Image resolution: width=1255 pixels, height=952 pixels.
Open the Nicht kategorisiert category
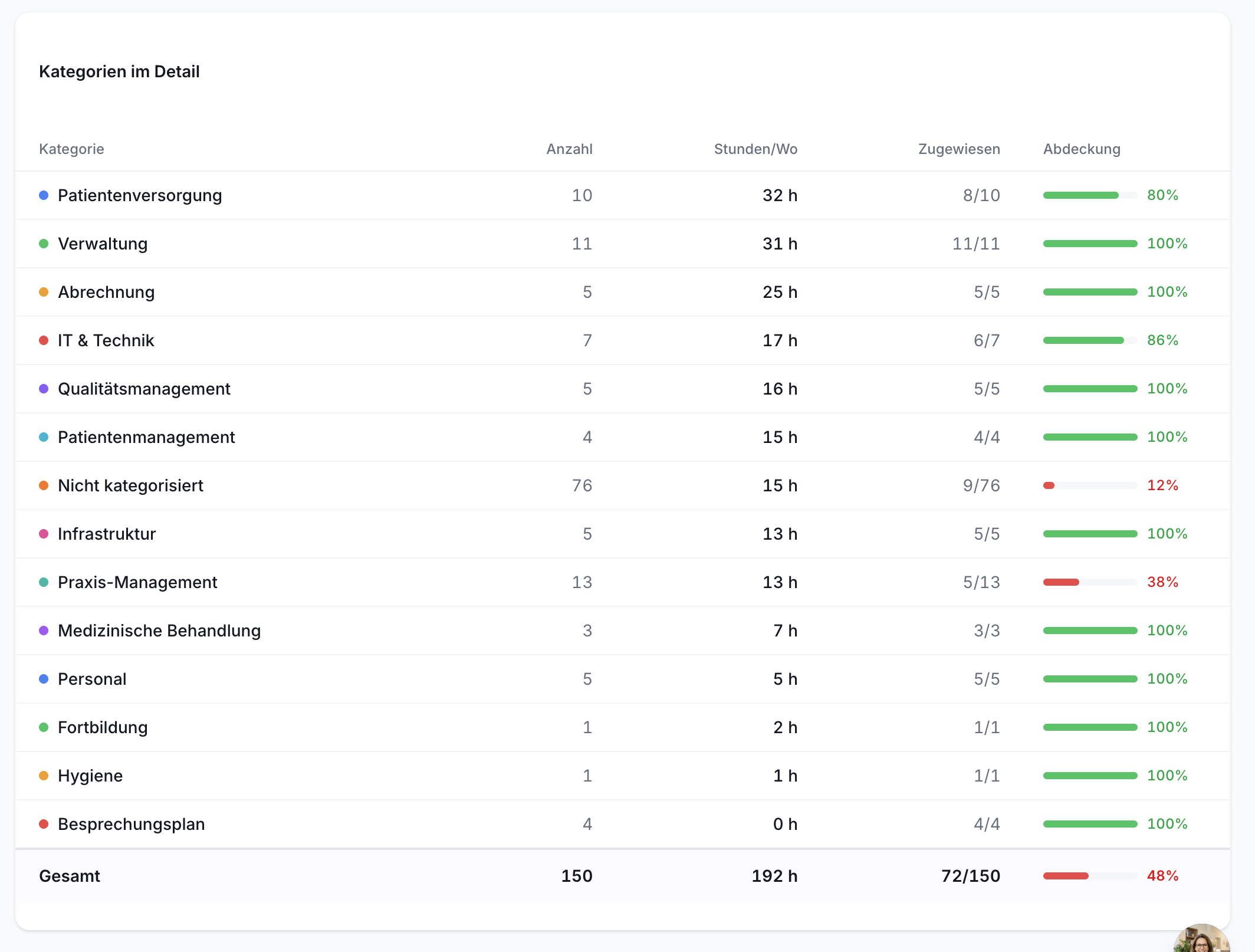[130, 485]
